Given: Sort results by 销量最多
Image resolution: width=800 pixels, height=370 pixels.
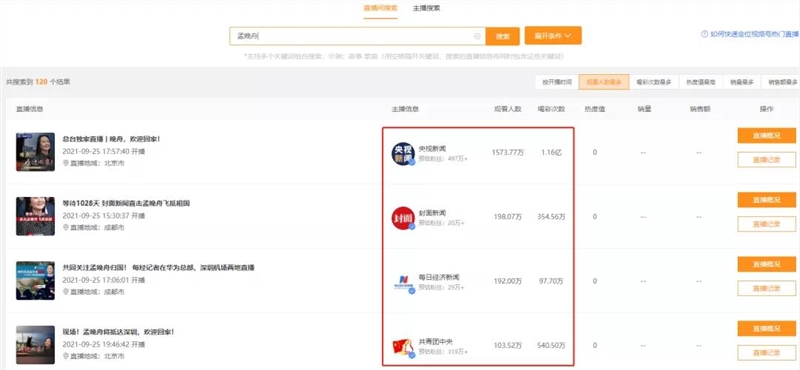Looking at the screenshot, I should (x=741, y=82).
